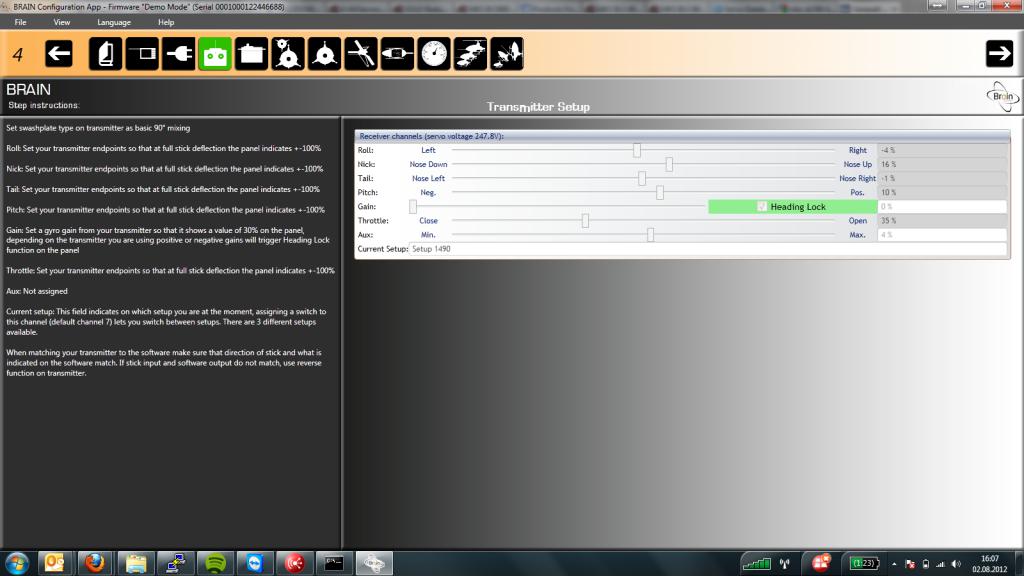Select the helicopter flight icon

(470, 54)
